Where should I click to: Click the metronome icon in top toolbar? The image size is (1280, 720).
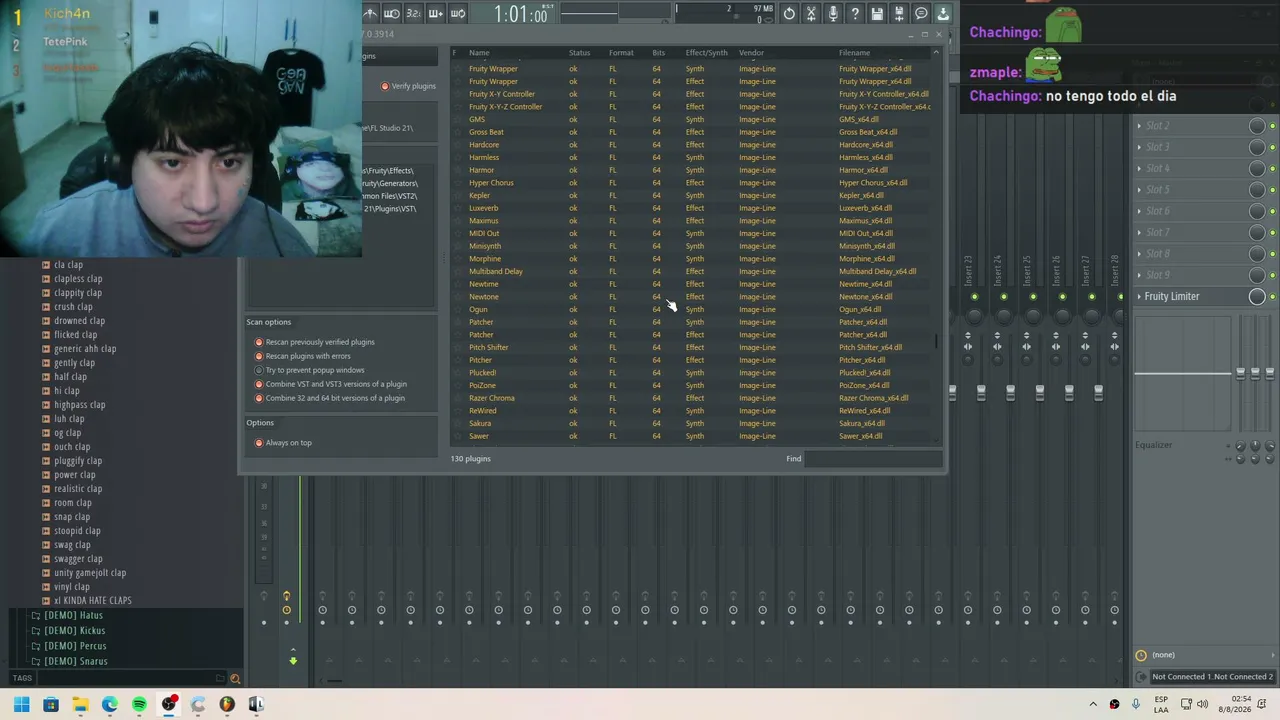tap(369, 13)
